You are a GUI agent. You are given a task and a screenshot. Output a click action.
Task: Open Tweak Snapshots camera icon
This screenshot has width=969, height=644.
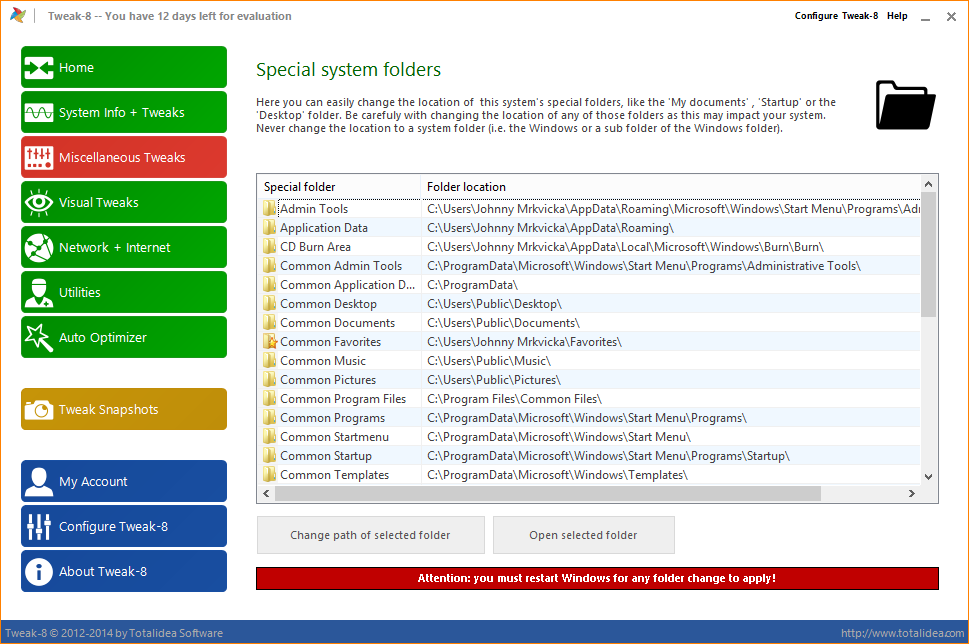click(x=39, y=410)
